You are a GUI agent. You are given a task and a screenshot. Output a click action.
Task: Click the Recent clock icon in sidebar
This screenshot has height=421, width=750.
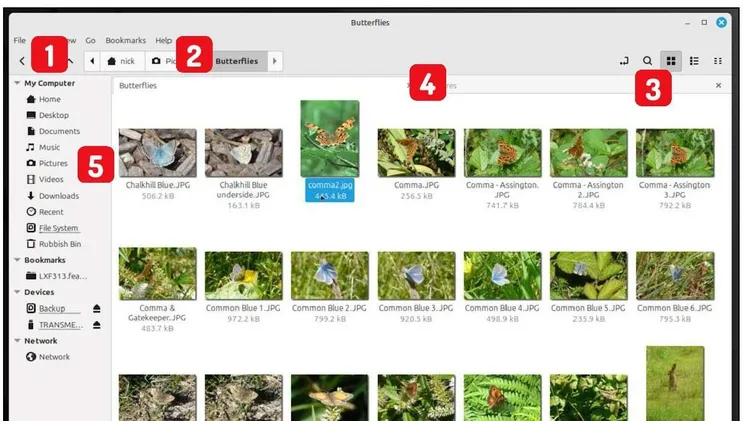(x=31, y=211)
